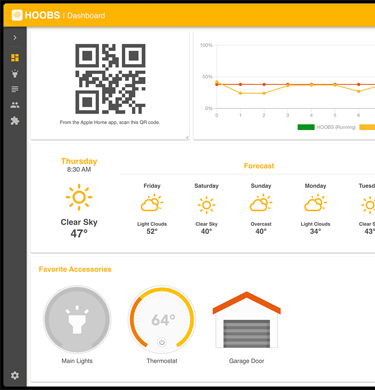Click the Saturday Clear Sky forecast icon

[206, 205]
